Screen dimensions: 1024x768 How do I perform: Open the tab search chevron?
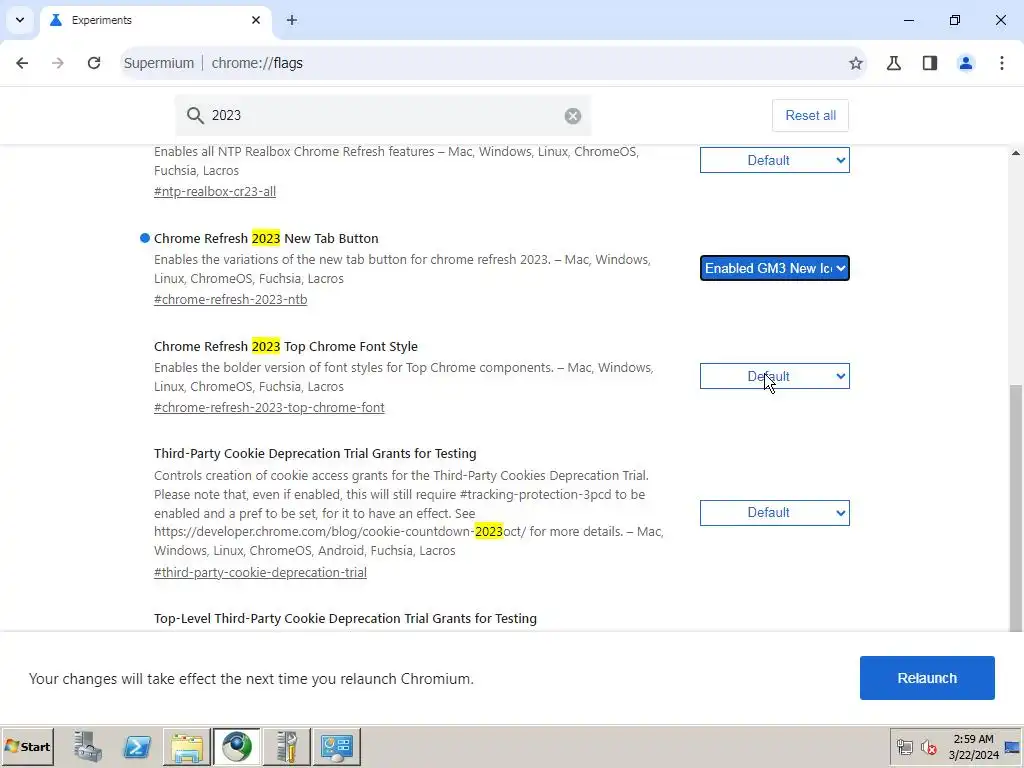click(x=20, y=20)
